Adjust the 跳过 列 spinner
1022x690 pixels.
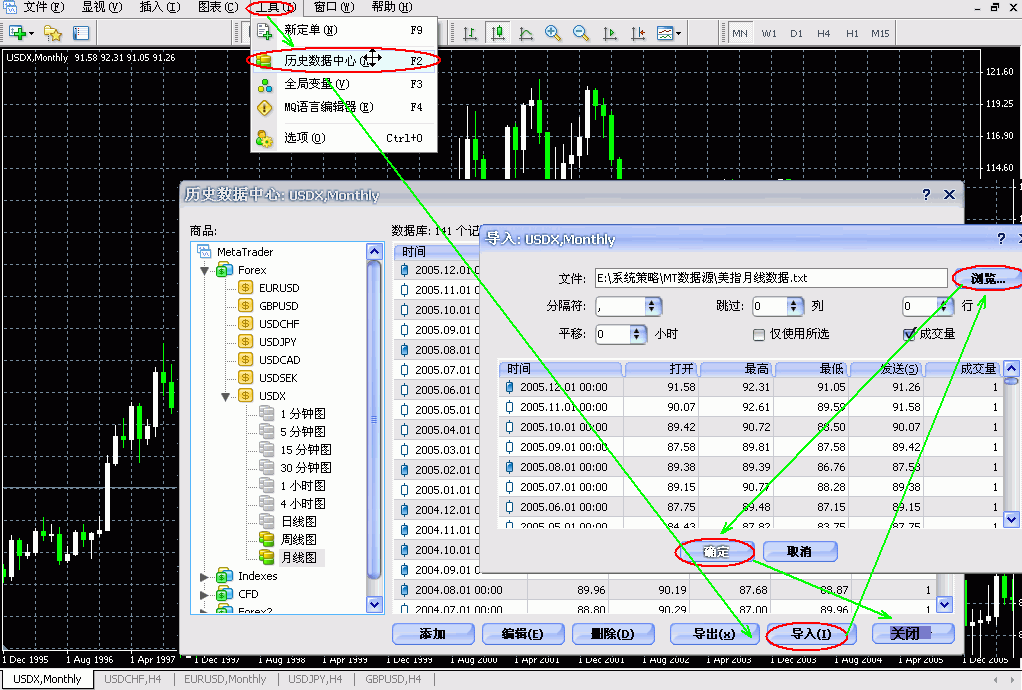coord(793,306)
